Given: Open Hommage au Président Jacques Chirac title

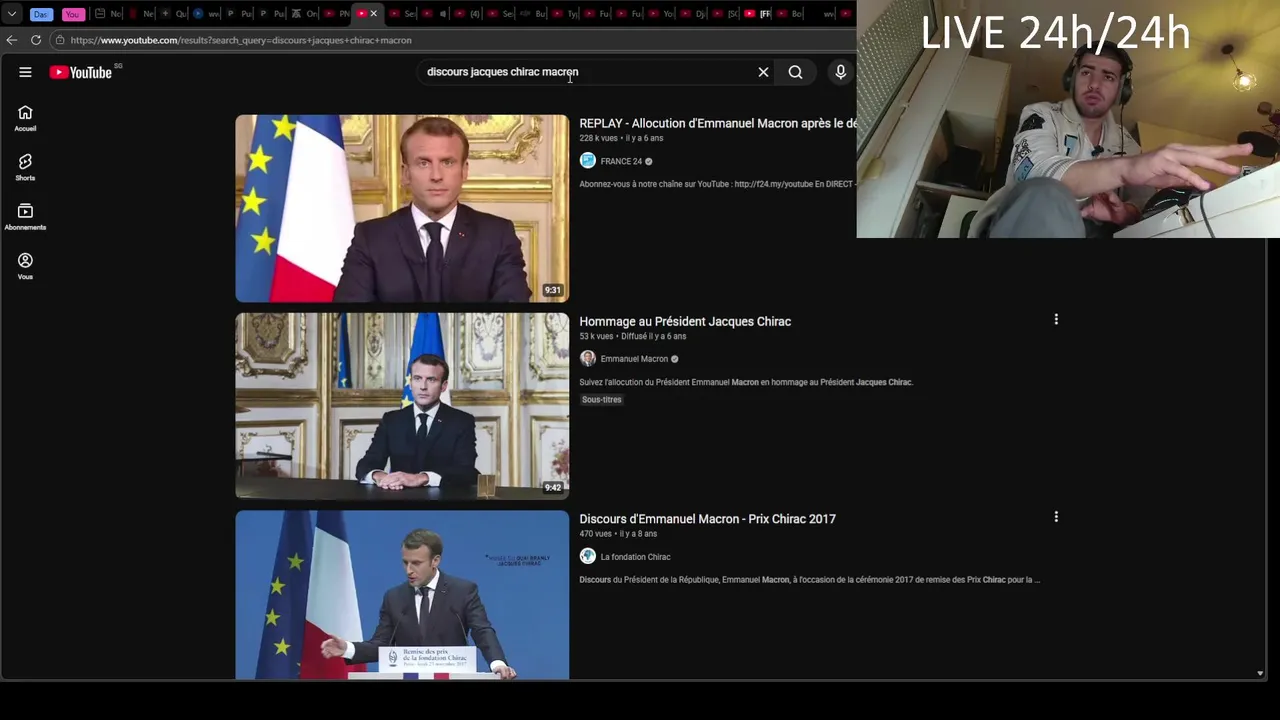Looking at the screenshot, I should [x=685, y=322].
